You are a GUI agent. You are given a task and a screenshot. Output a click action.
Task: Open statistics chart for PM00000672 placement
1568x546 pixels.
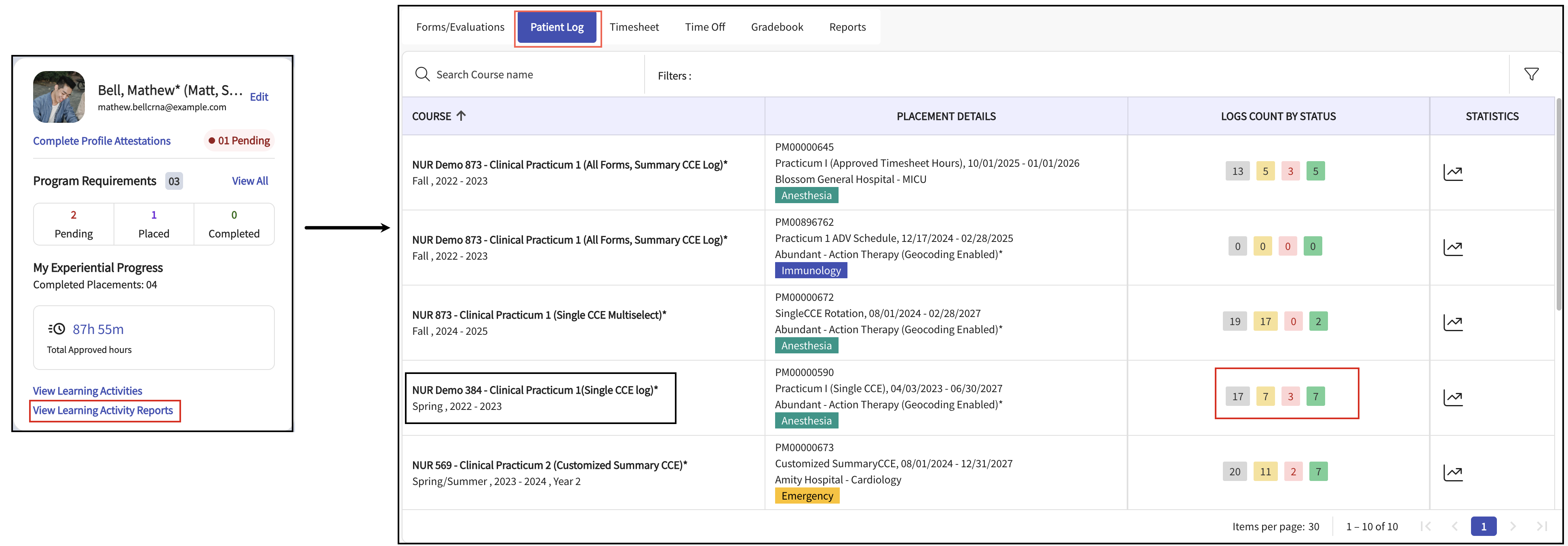[x=1452, y=322]
